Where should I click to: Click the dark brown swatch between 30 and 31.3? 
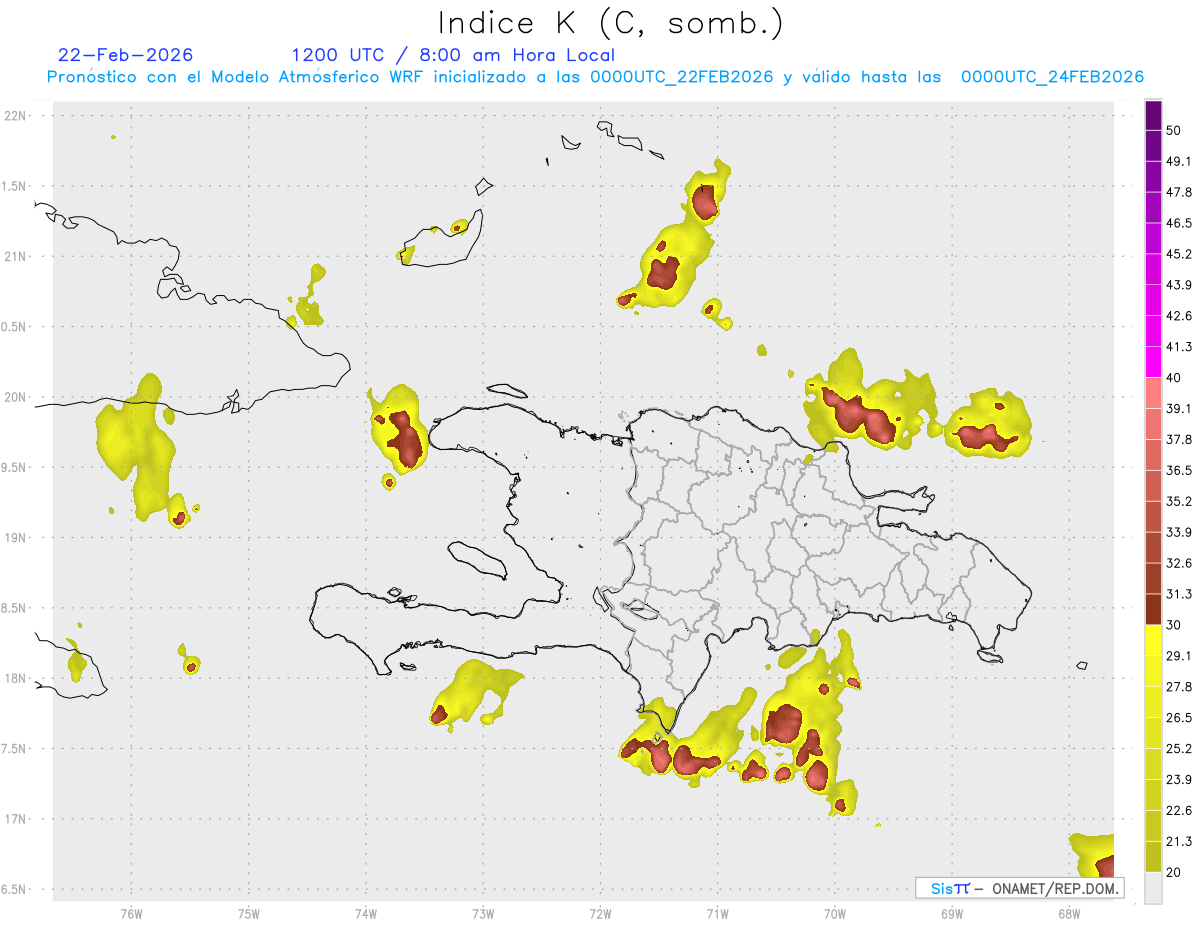[1154, 609]
